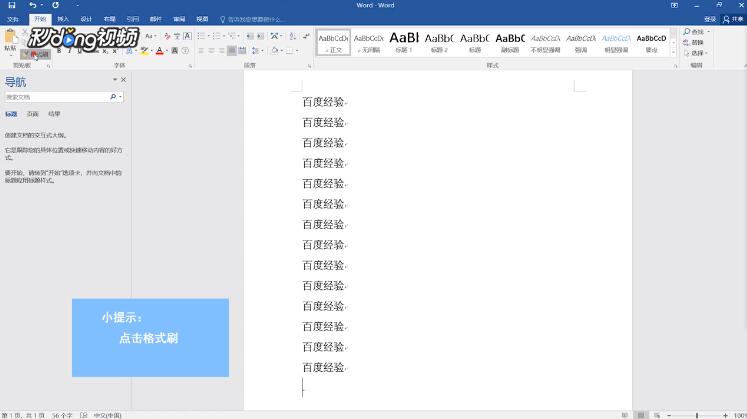The width and height of the screenshot is (747, 419).
Task: Open the Styles pane launcher
Action: coord(675,66)
